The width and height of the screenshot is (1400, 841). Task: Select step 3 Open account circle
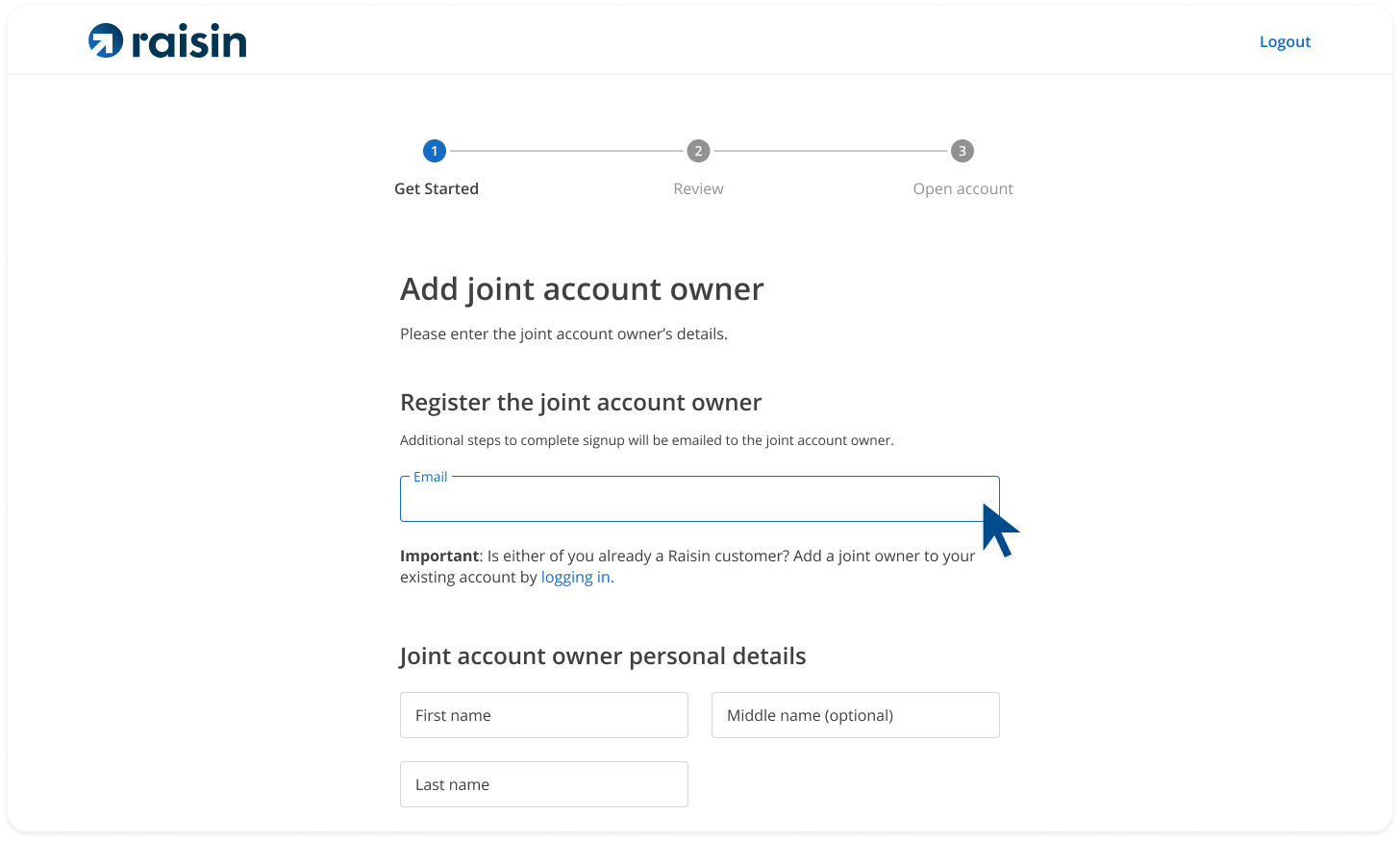coord(962,151)
